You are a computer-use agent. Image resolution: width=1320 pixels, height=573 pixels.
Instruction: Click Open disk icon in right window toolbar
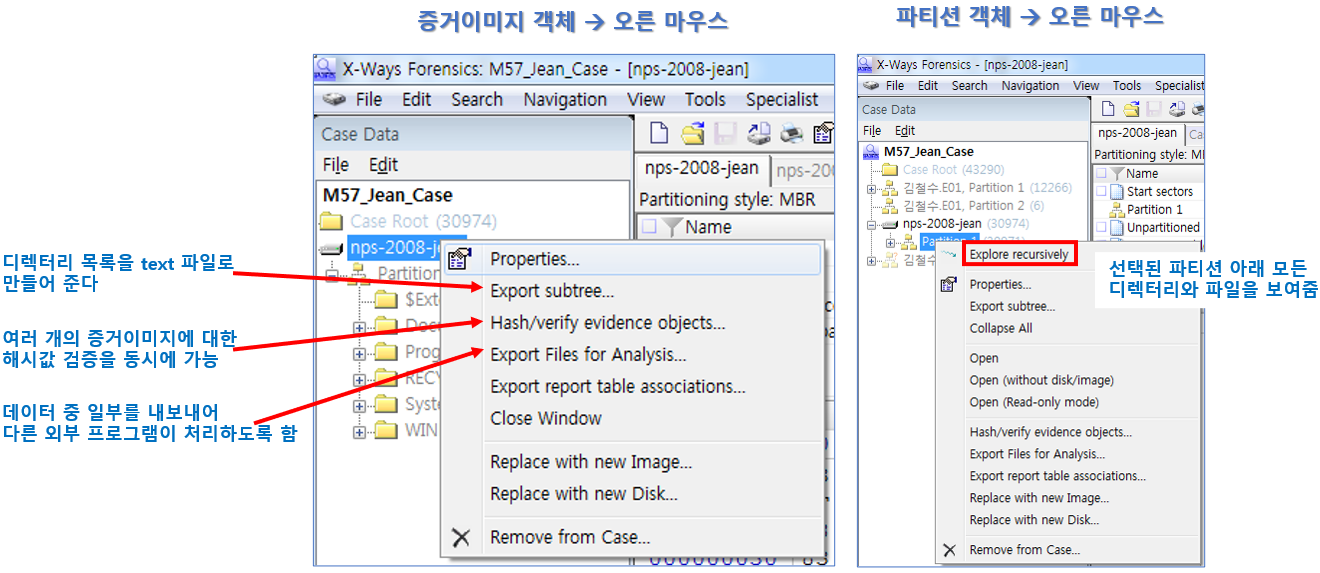[x=1176, y=109]
